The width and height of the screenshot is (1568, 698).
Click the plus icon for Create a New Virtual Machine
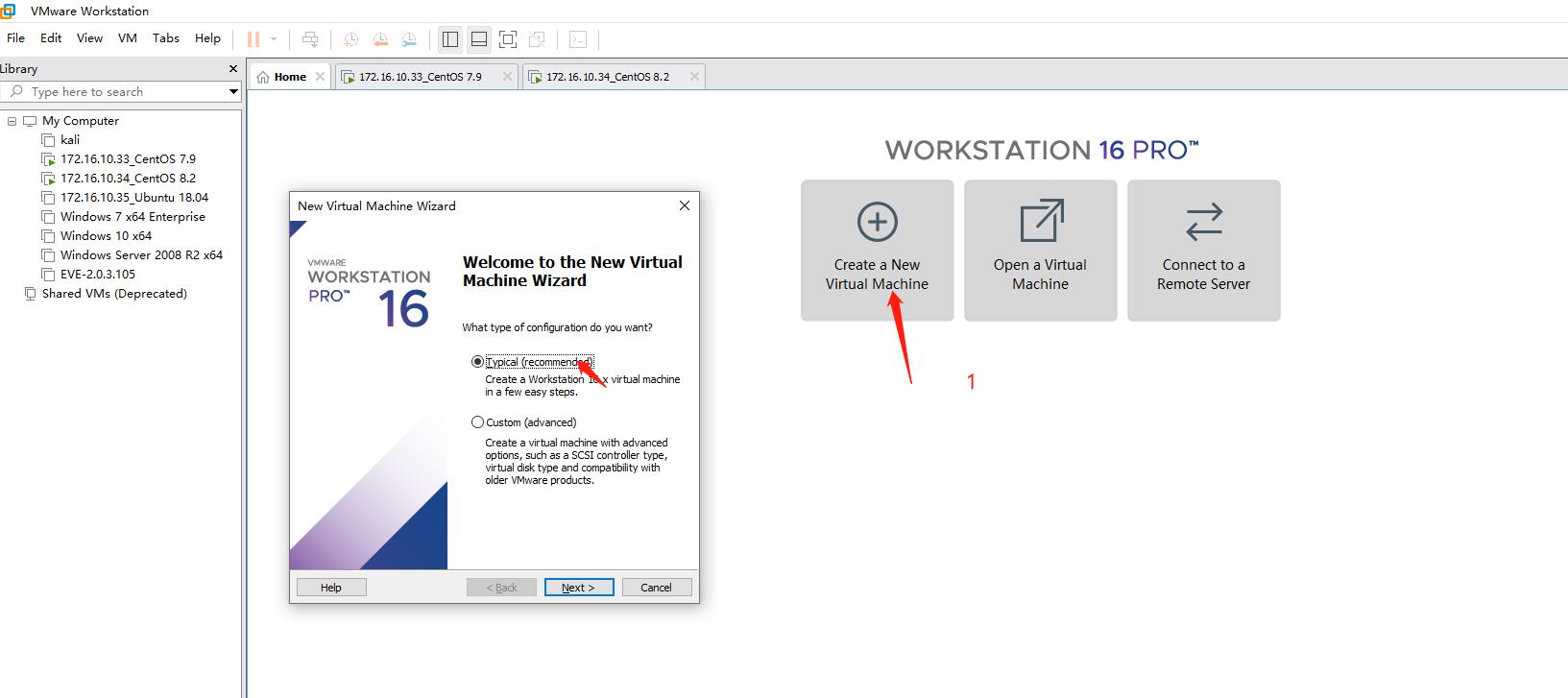click(877, 222)
